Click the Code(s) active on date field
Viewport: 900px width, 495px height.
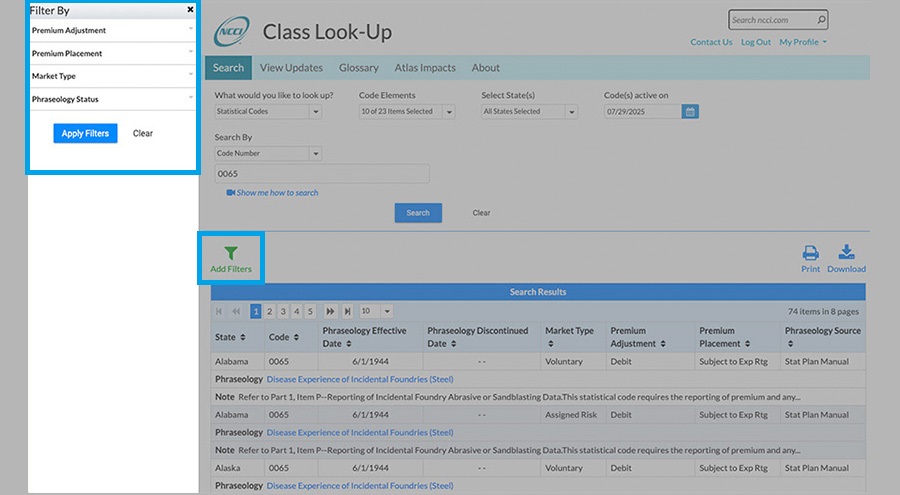[x=643, y=112]
